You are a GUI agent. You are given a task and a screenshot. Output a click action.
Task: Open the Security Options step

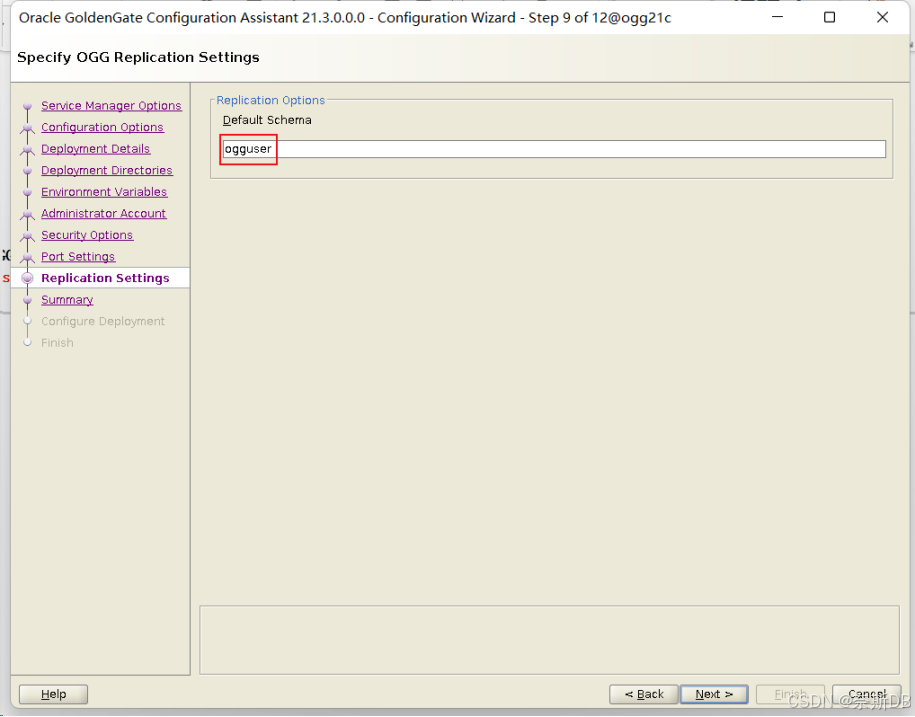coord(87,235)
